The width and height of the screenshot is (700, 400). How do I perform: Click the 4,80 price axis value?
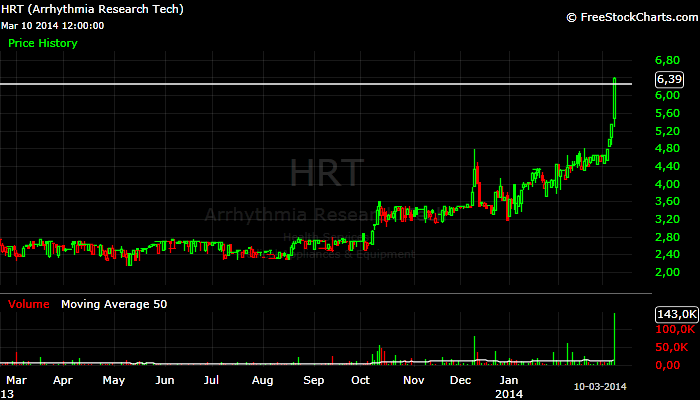coord(667,148)
